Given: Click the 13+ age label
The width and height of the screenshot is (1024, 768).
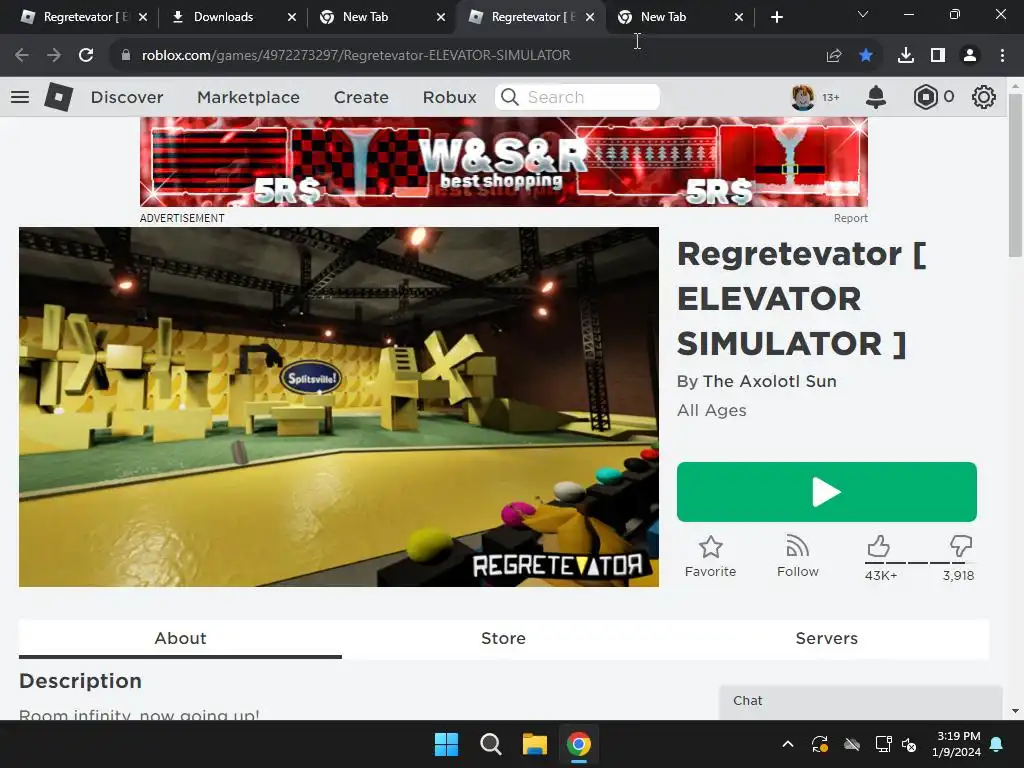Looking at the screenshot, I should click(x=831, y=97).
